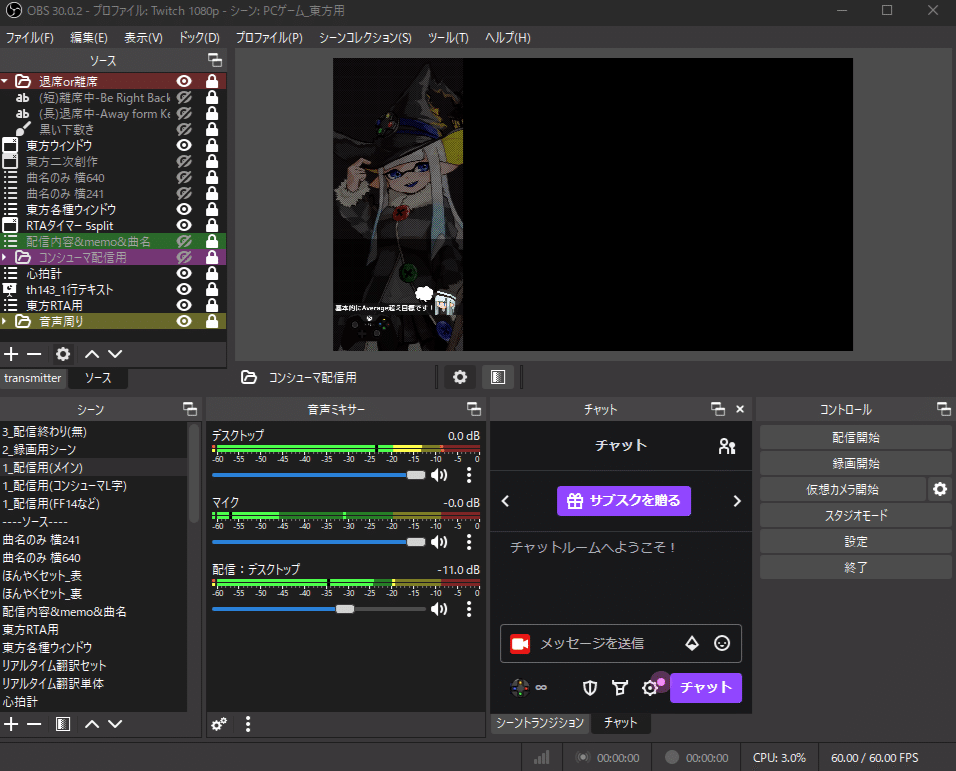The image size is (956, 771).
Task: Click Bits icon in chat message box
Action: coord(692,643)
